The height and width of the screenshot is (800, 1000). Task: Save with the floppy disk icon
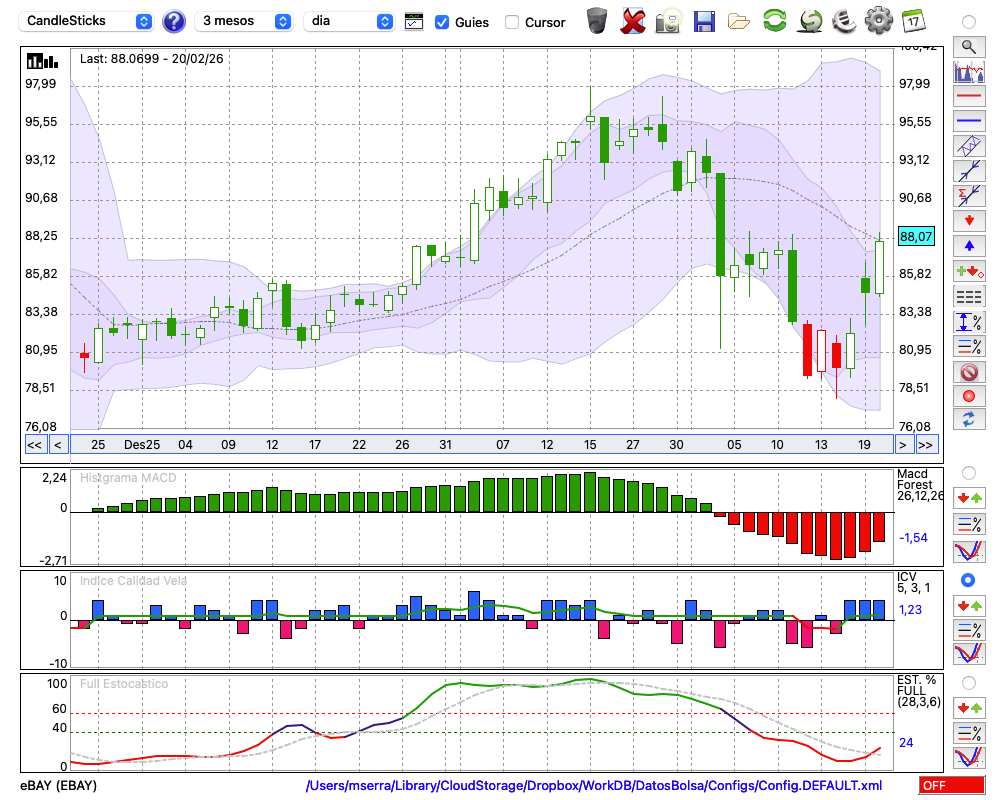point(704,21)
